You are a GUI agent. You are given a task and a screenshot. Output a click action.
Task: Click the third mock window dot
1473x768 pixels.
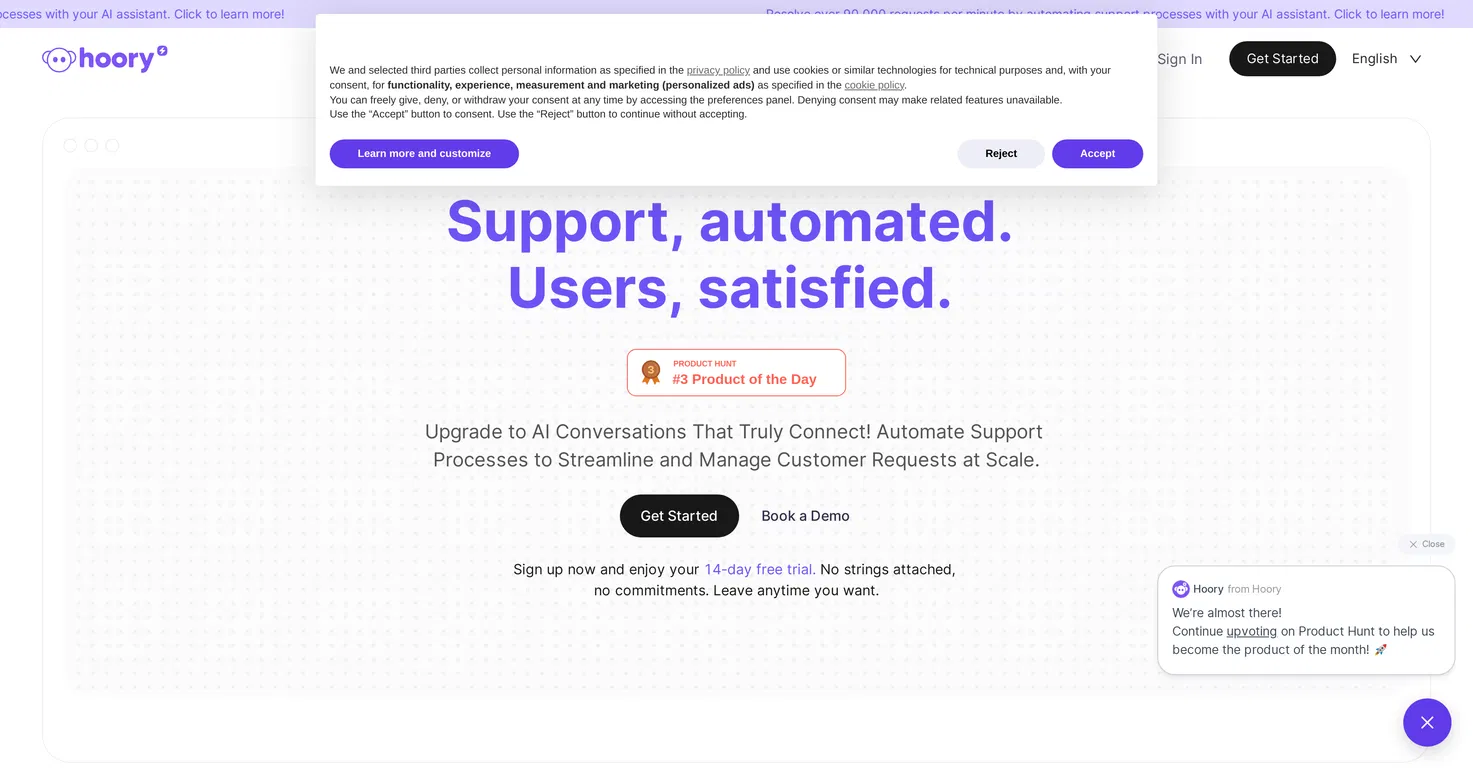coord(112,145)
